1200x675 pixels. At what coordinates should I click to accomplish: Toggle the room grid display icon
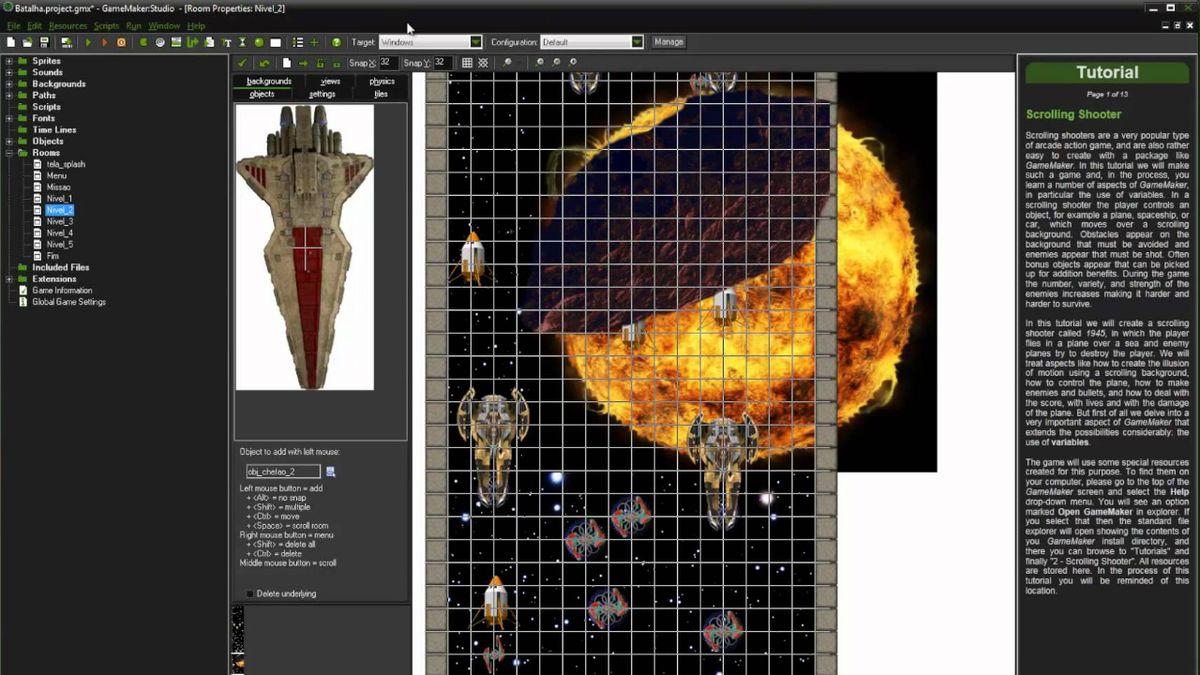click(x=467, y=63)
